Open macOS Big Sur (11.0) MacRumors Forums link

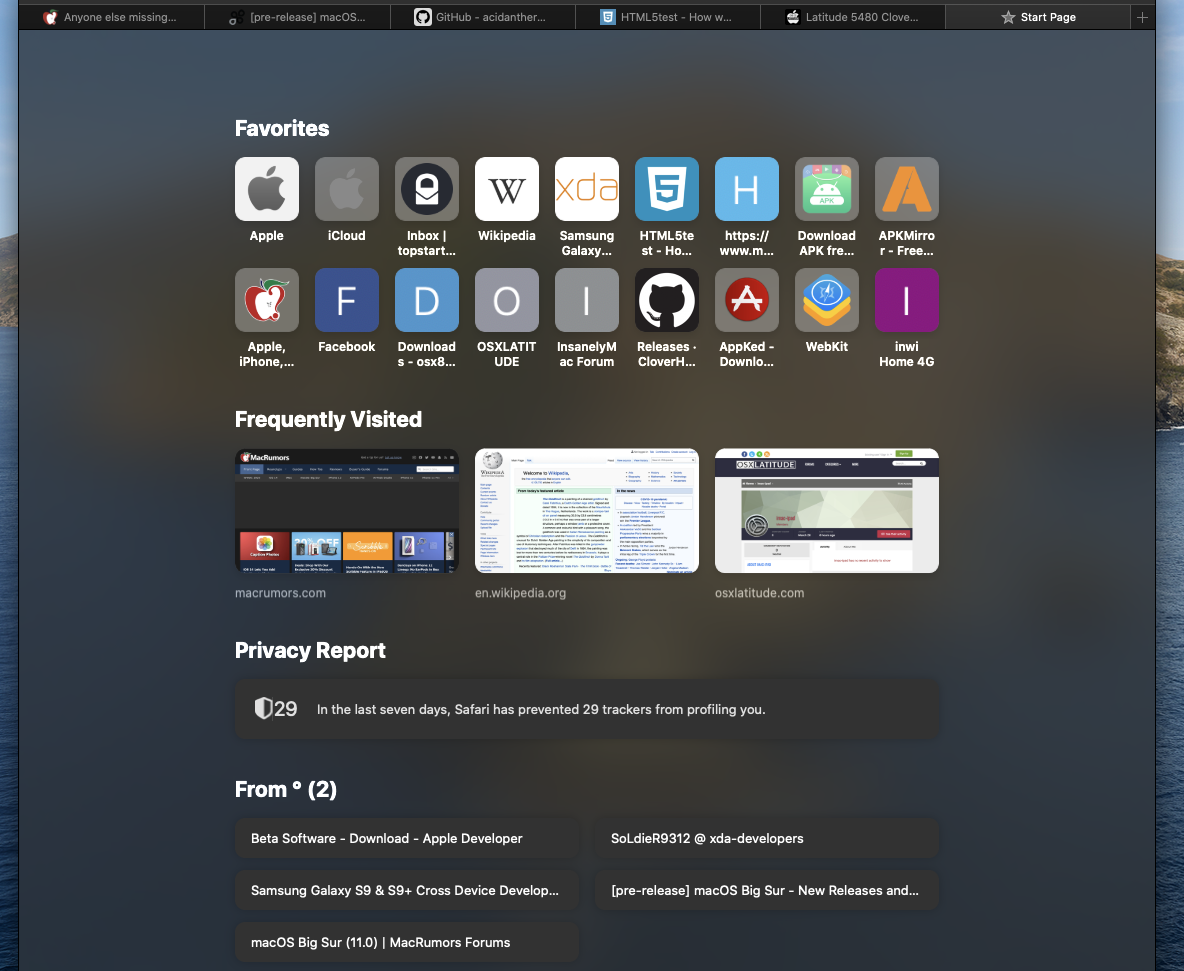pyautogui.click(x=407, y=942)
